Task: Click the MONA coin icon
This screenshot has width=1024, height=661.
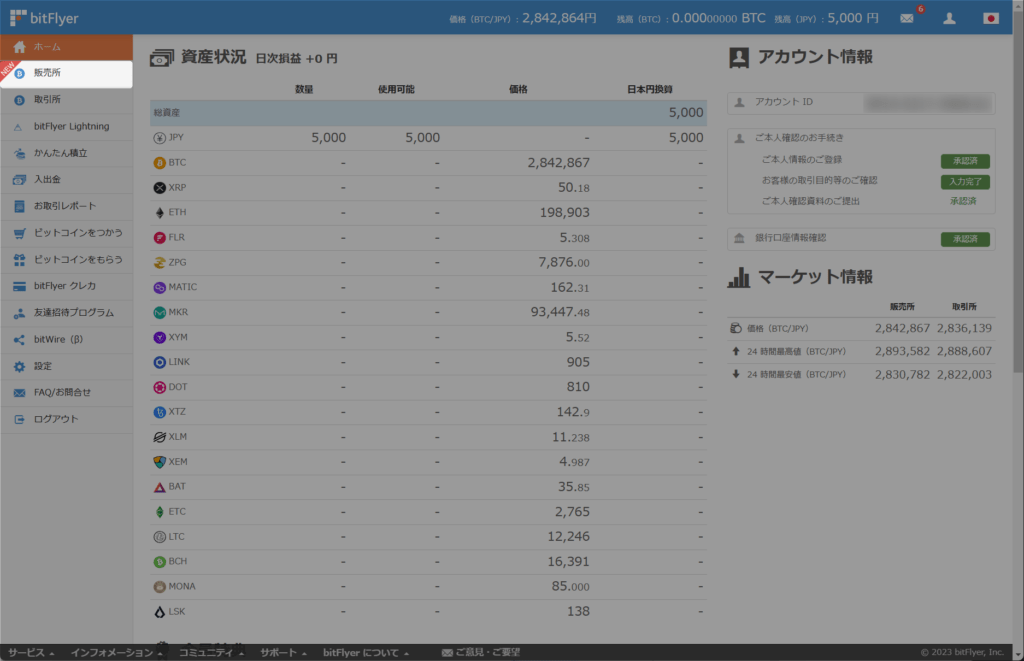Action: pyautogui.click(x=159, y=587)
